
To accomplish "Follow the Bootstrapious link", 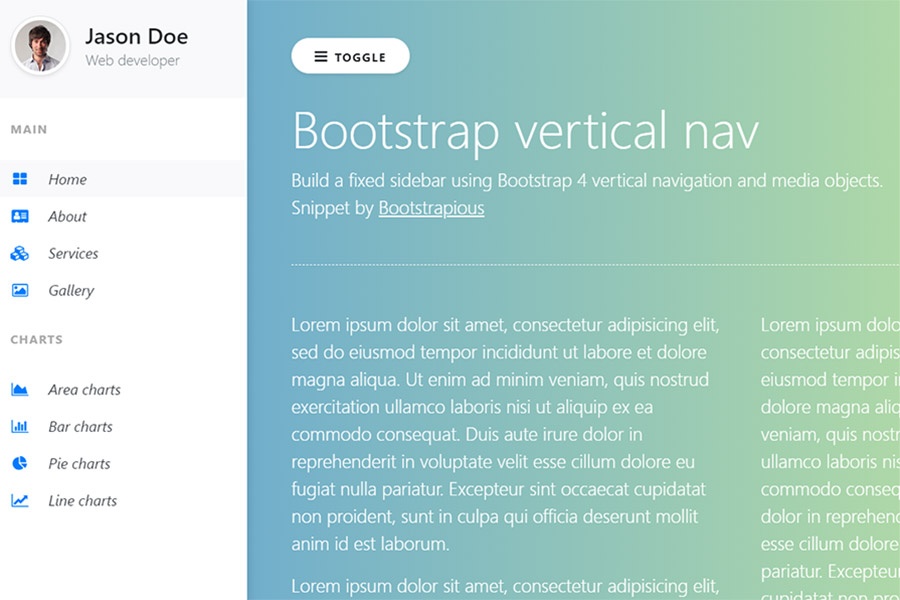I will coord(431,208).
